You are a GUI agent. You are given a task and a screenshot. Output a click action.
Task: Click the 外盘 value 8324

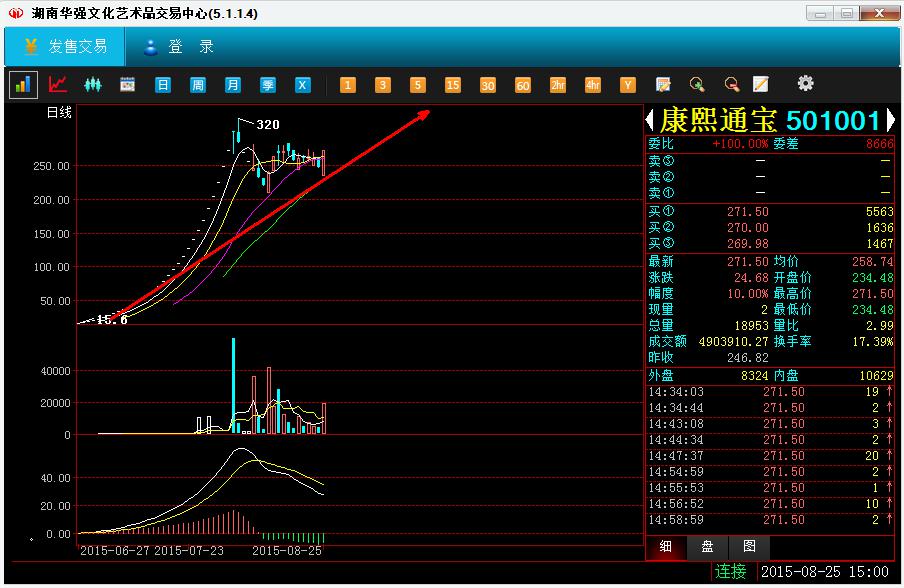[755, 376]
